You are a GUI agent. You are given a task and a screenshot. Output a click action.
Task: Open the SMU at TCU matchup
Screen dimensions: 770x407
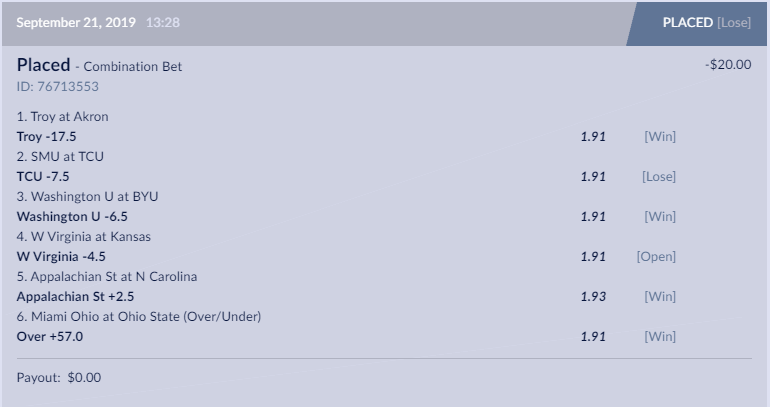(60, 156)
